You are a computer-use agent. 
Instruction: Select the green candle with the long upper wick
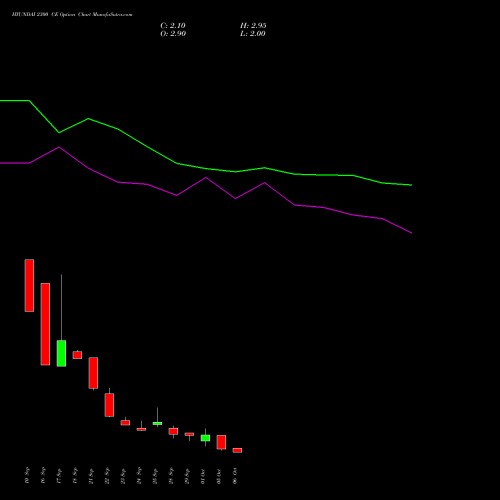pyautogui.click(x=61, y=353)
